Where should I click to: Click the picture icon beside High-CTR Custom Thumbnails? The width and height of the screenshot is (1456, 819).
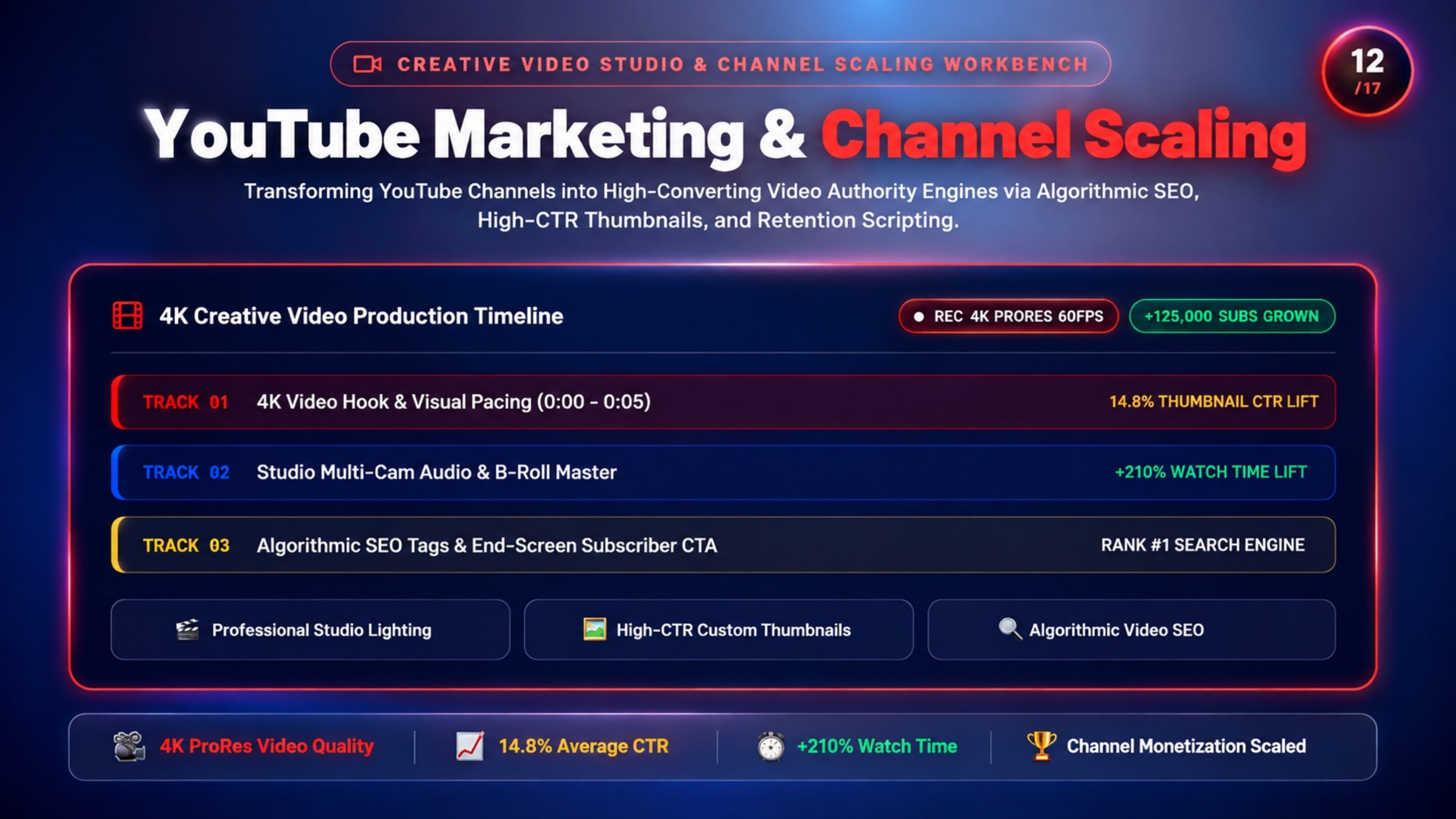pos(595,629)
